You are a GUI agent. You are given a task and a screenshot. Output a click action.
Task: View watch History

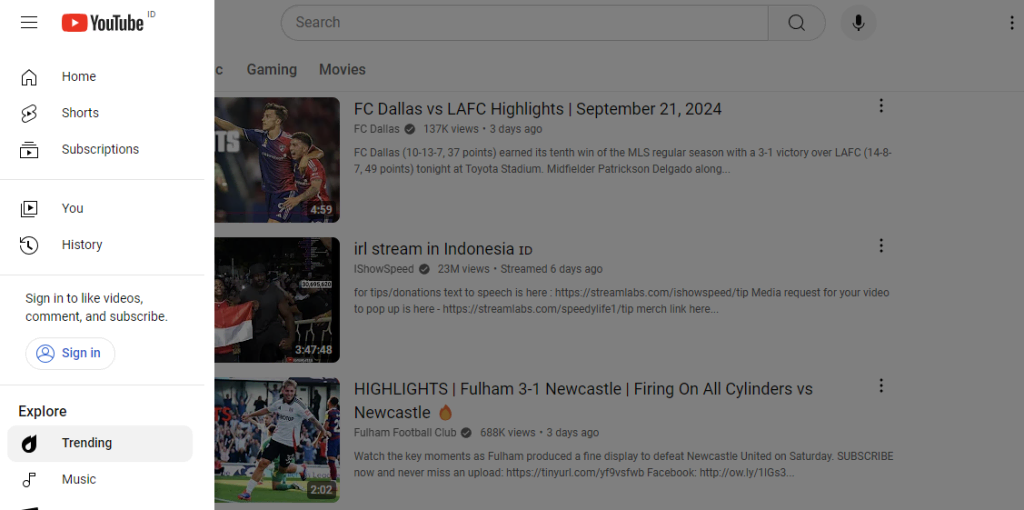[82, 245]
